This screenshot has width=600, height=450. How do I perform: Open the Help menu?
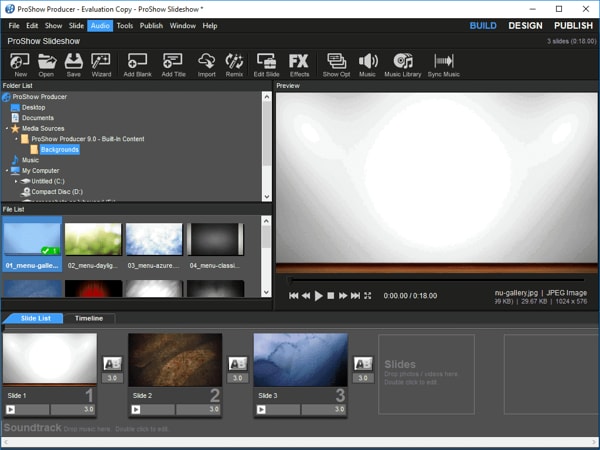coord(210,26)
